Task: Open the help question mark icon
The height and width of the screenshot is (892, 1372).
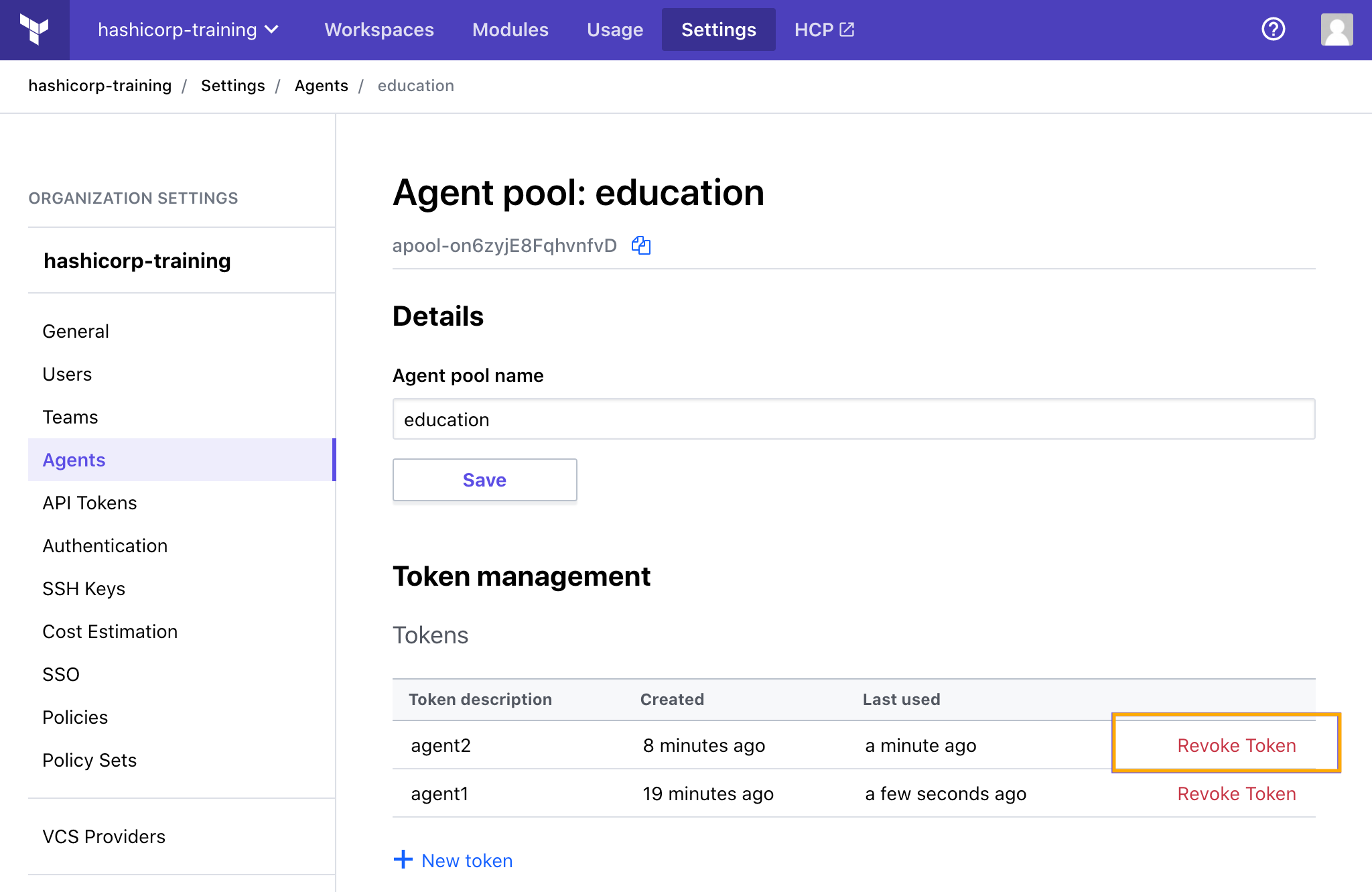Action: click(x=1273, y=29)
